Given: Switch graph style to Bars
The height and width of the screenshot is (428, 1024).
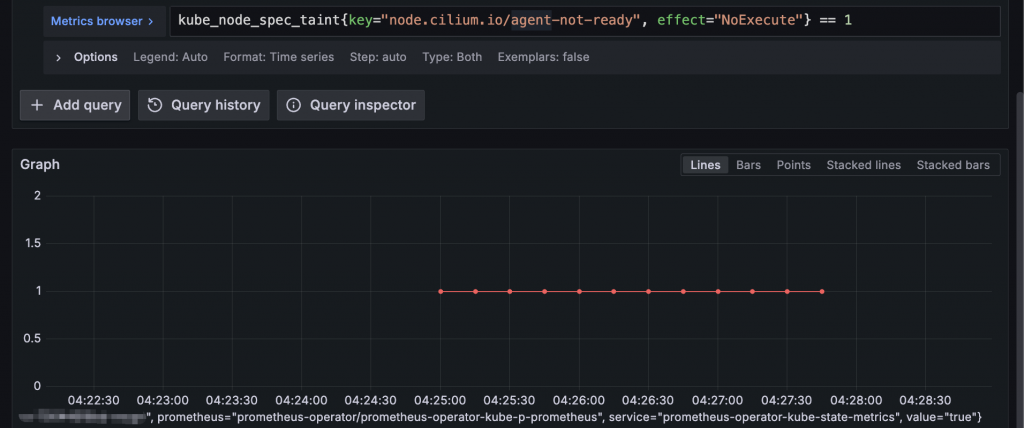Looking at the screenshot, I should (x=748, y=165).
